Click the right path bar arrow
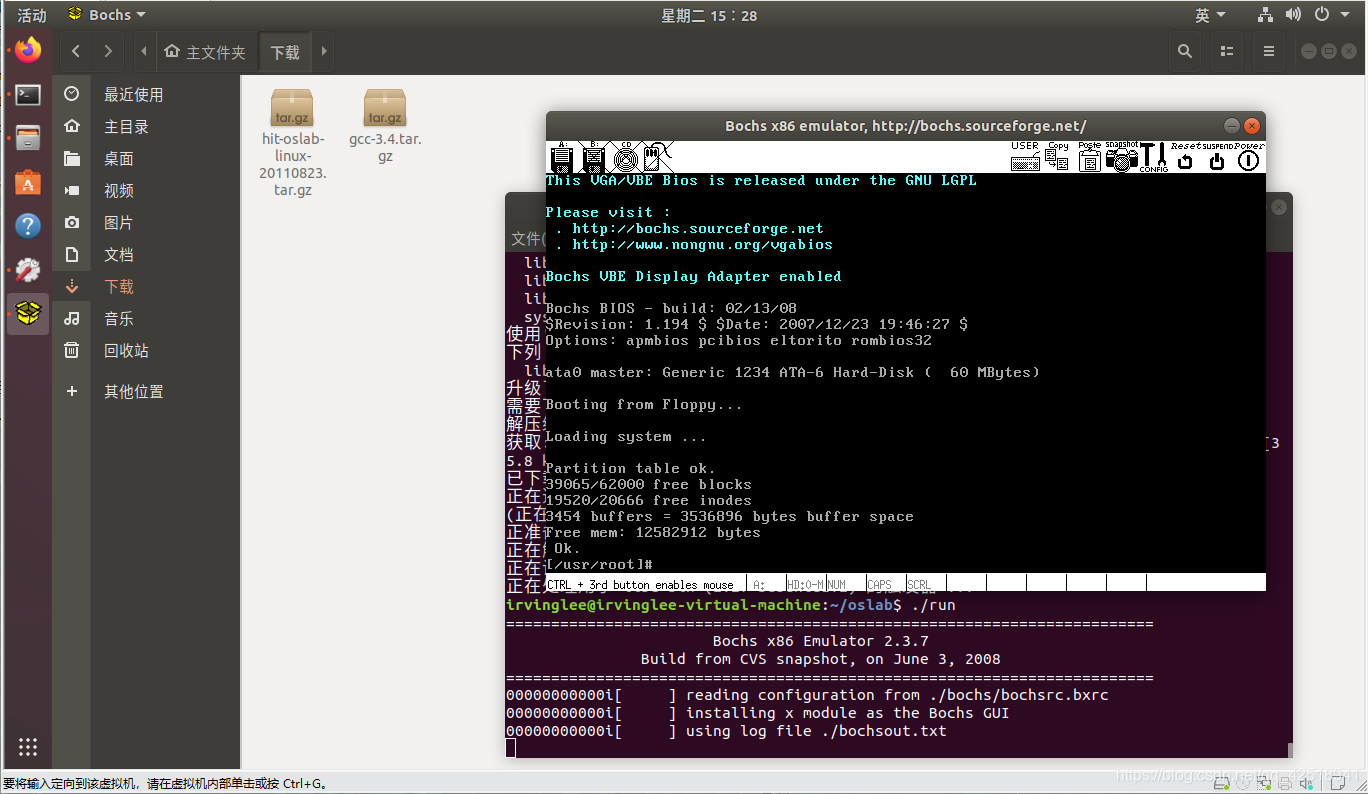Screen dimensions: 1368x794 click(x=323, y=51)
